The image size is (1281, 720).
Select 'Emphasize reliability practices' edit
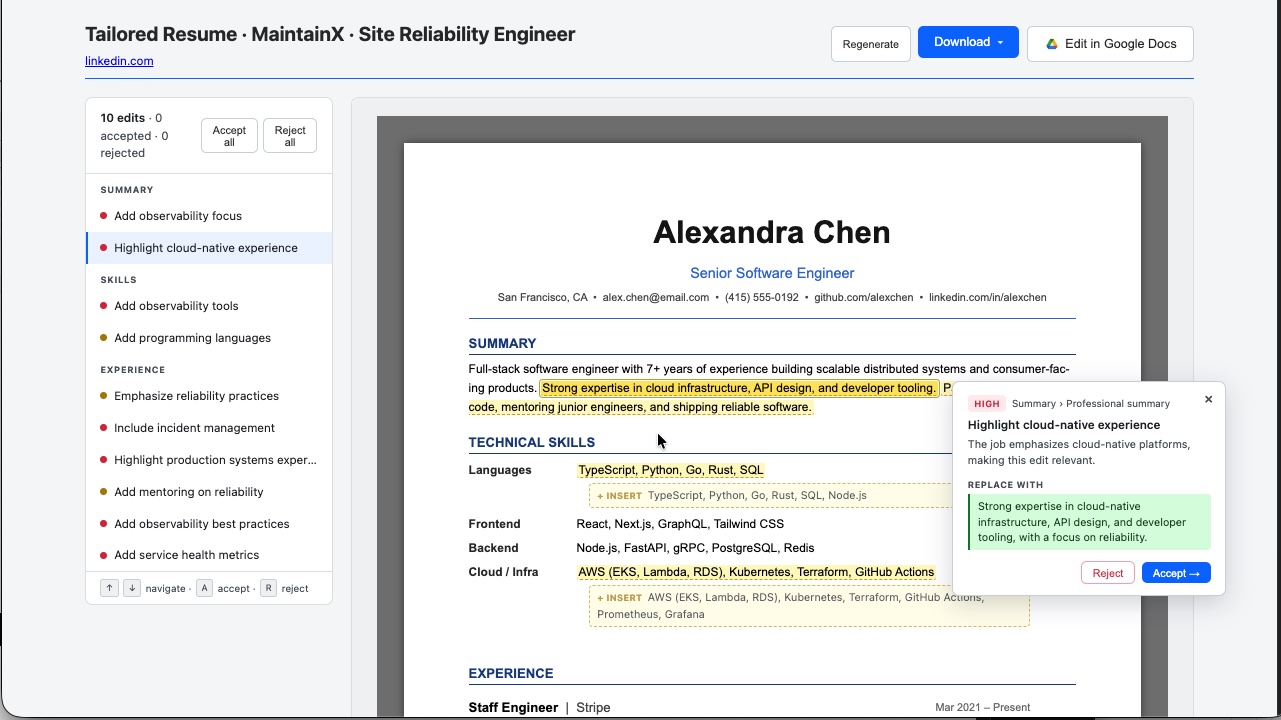coord(209,396)
